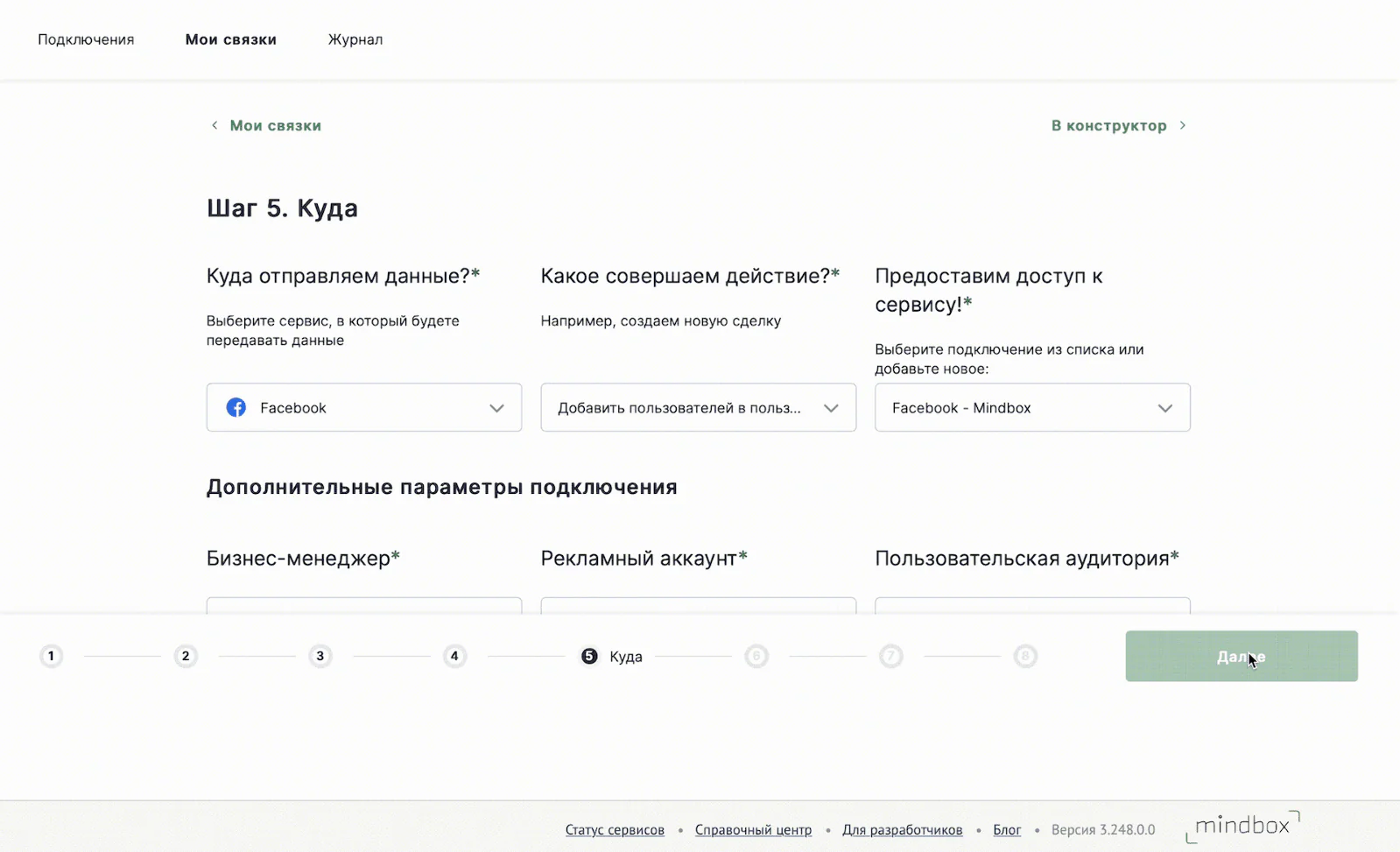Expand the Facebook dropdown arrow
Viewport: 1400px width, 852px height.
496,408
